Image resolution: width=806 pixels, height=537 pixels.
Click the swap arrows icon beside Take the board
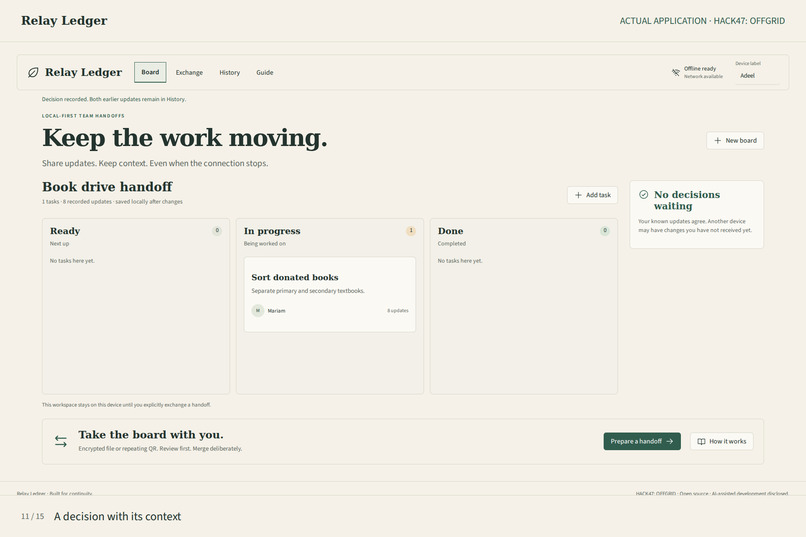[x=61, y=441]
